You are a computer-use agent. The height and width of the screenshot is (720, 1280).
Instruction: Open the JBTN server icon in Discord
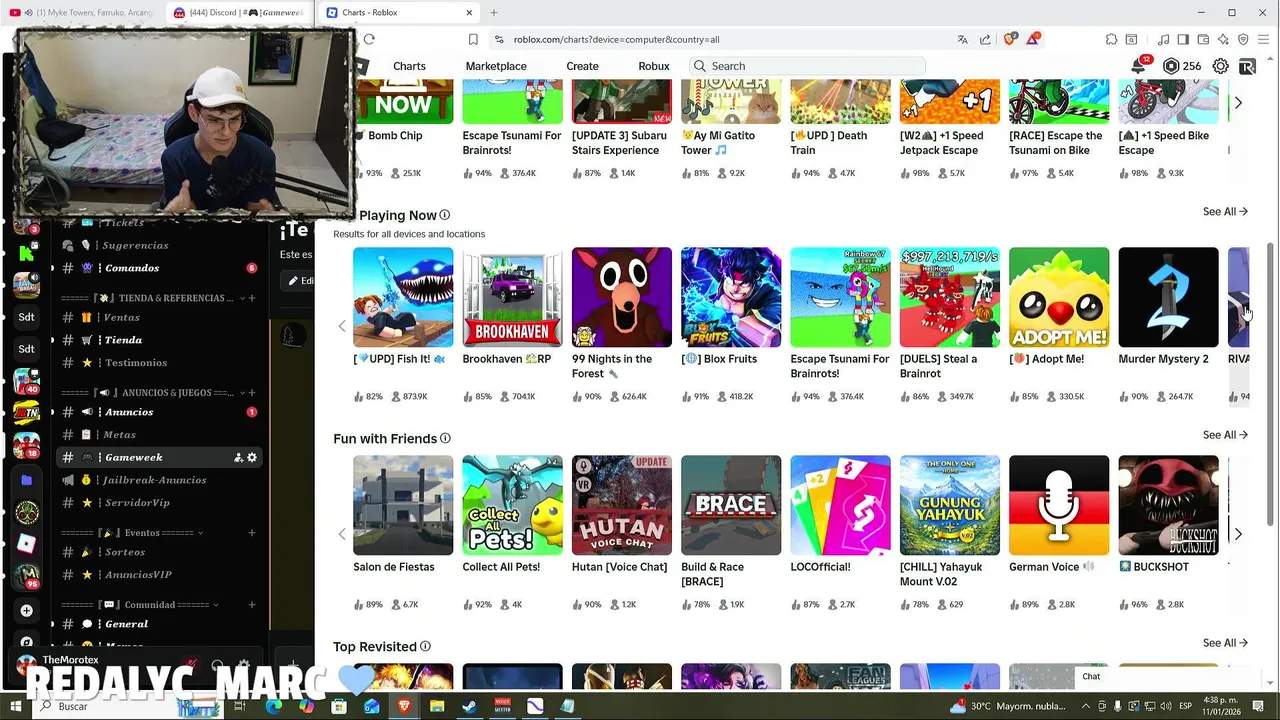[x=27, y=412]
